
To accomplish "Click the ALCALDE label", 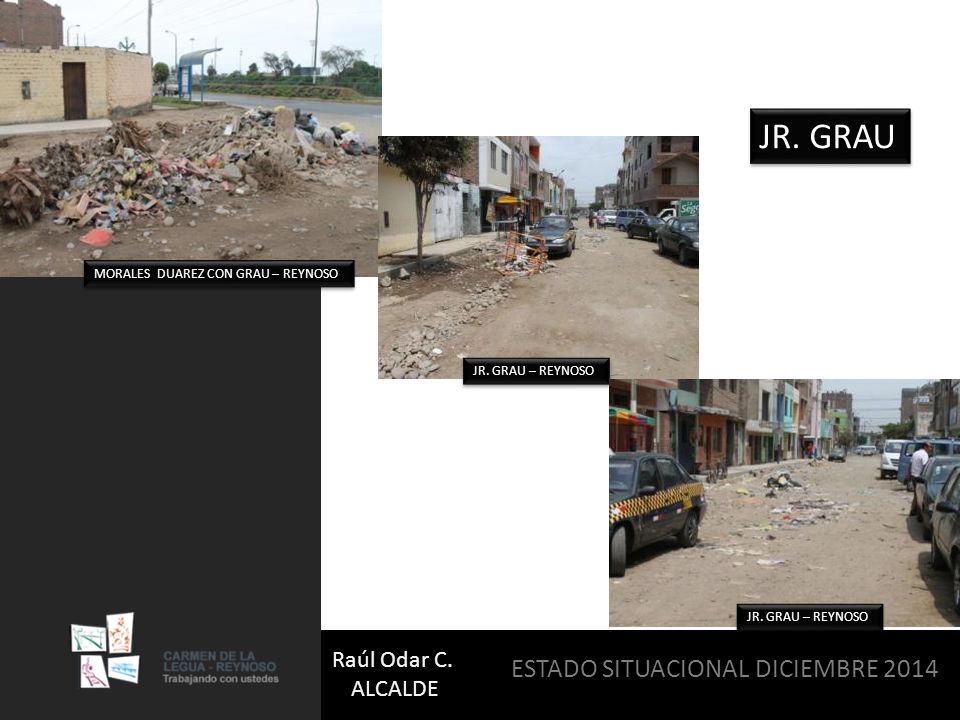I will pyautogui.click(x=394, y=688).
